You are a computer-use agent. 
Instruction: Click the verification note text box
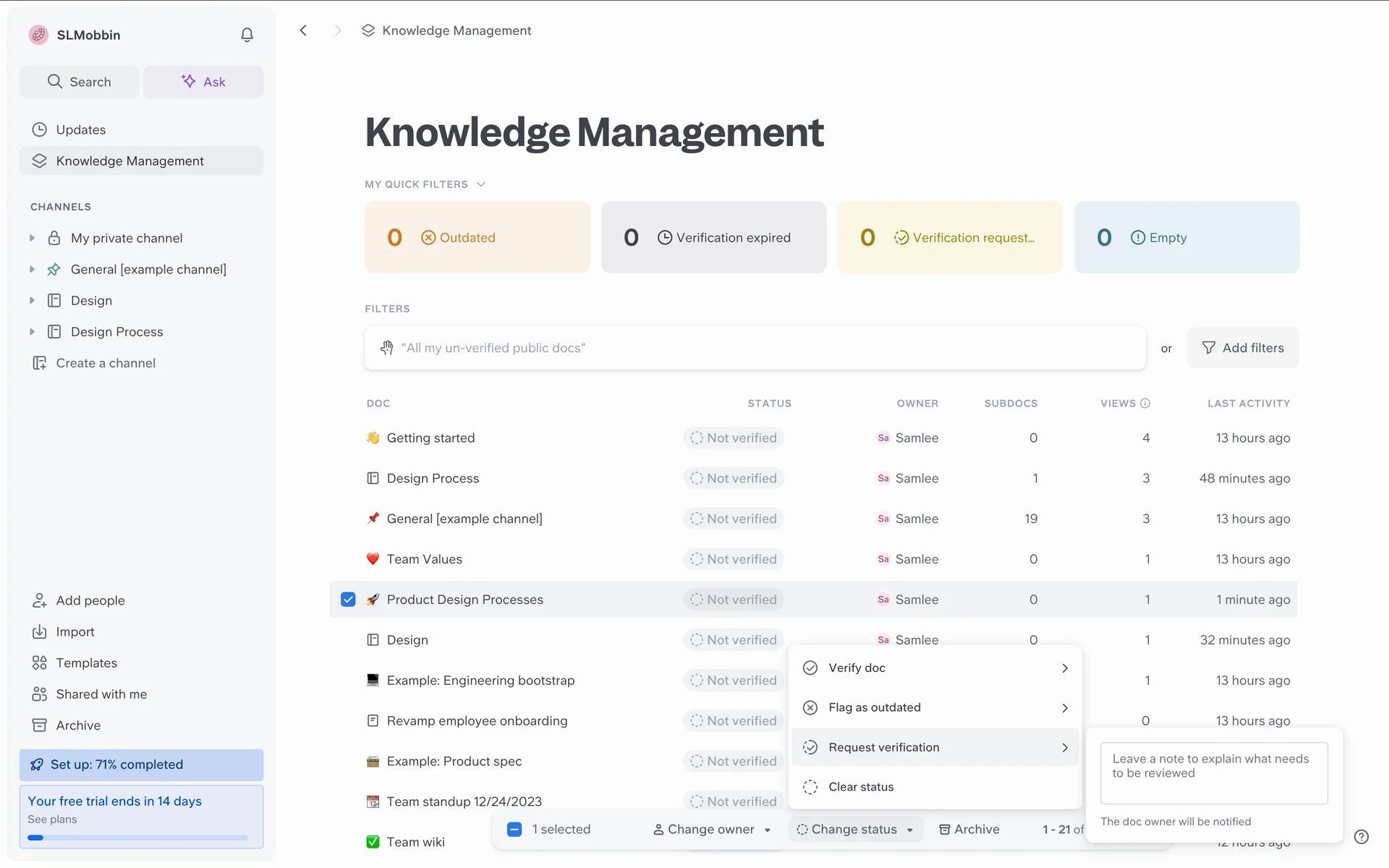point(1213,773)
